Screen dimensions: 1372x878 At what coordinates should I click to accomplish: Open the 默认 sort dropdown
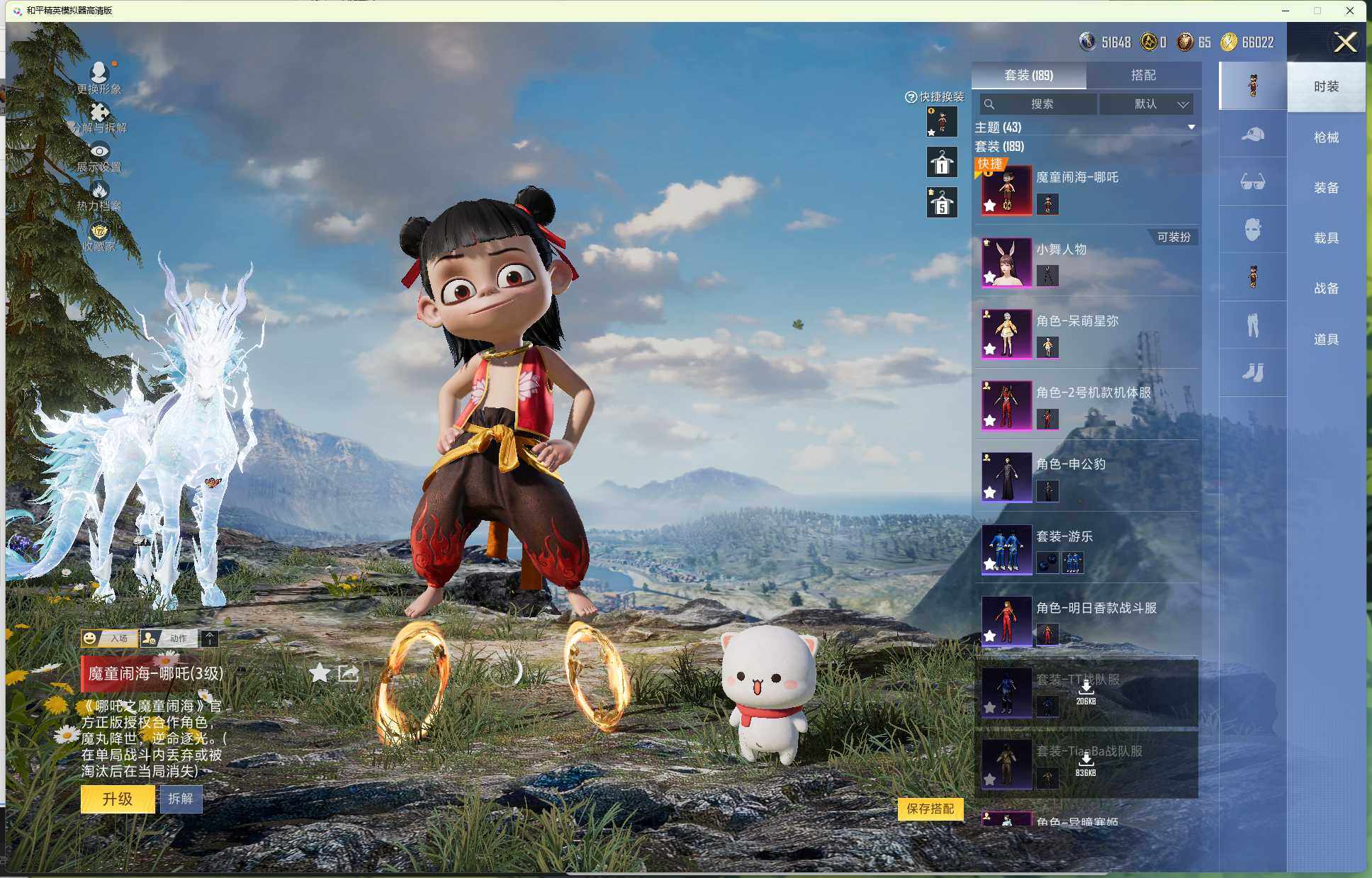1146,104
